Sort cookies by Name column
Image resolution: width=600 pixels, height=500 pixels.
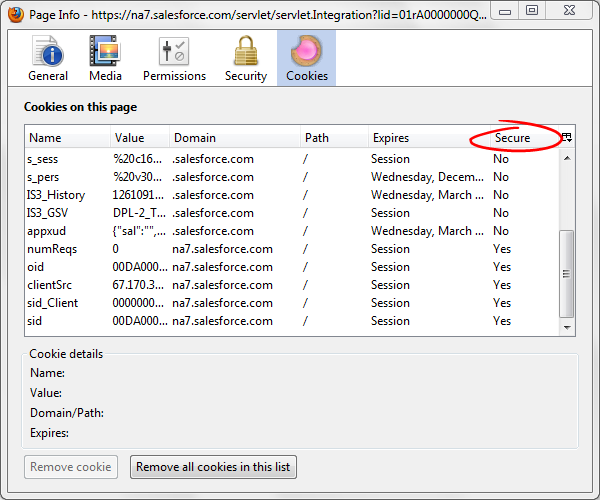[x=66, y=138]
